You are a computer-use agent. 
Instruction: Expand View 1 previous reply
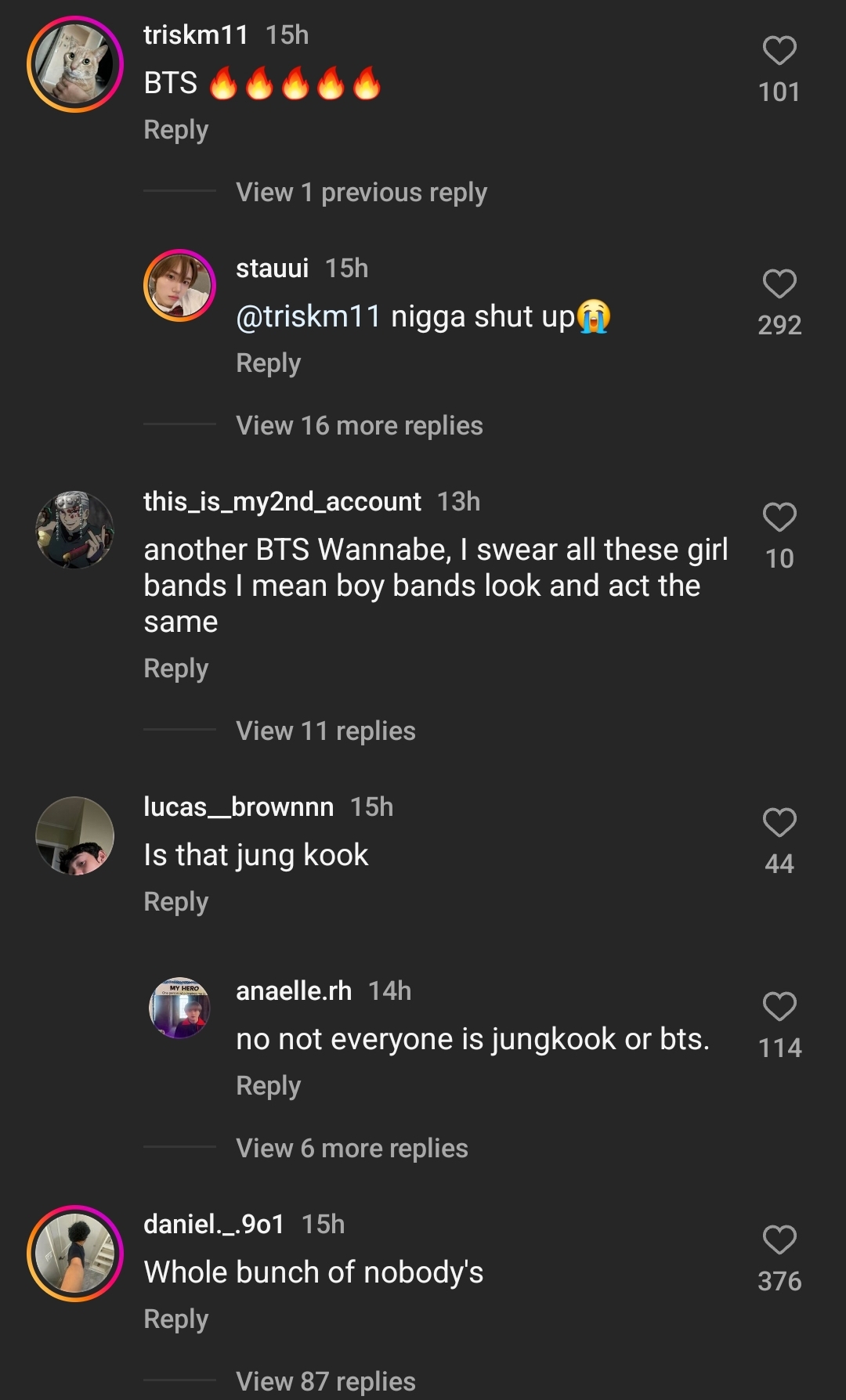click(361, 193)
